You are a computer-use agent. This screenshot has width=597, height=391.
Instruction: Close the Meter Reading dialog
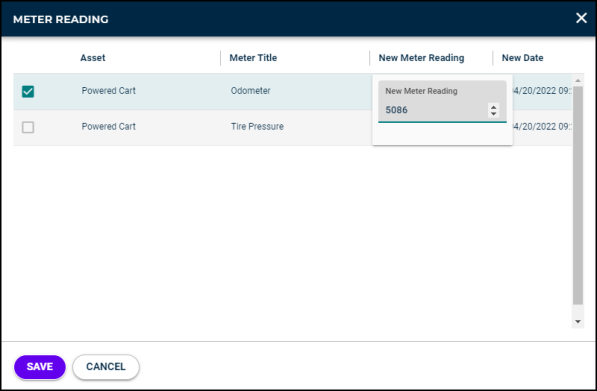pos(581,18)
